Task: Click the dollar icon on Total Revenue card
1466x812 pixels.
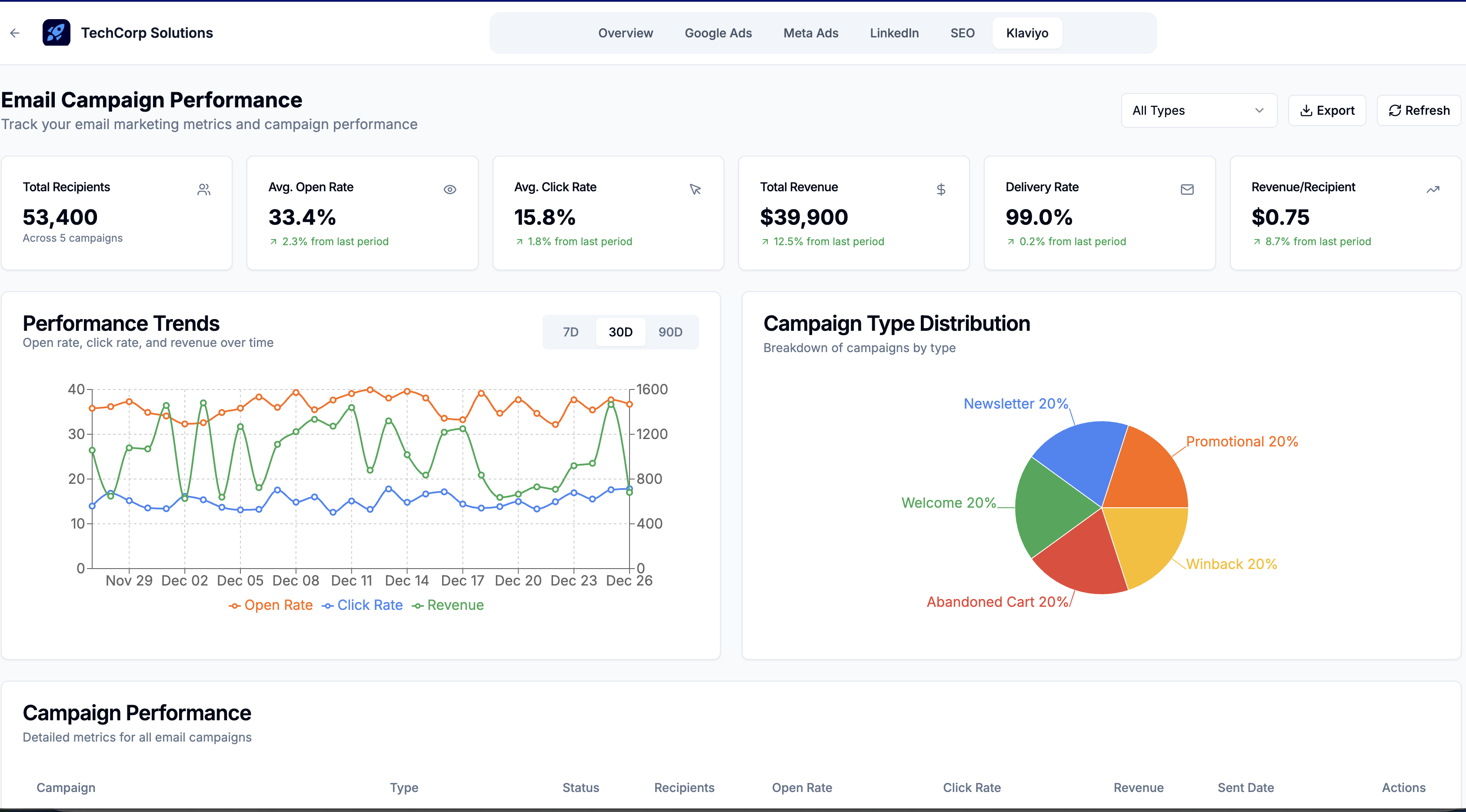Action: (942, 189)
